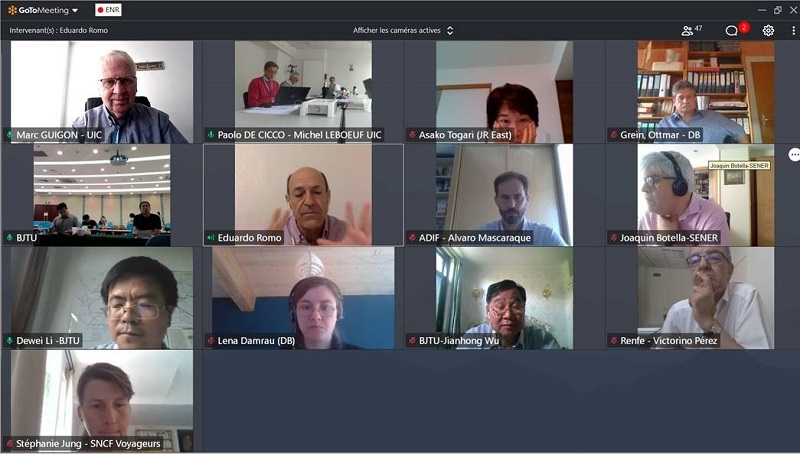Screen dimensions: 800x454
Task: Open the settings gear icon
Action: [768, 31]
